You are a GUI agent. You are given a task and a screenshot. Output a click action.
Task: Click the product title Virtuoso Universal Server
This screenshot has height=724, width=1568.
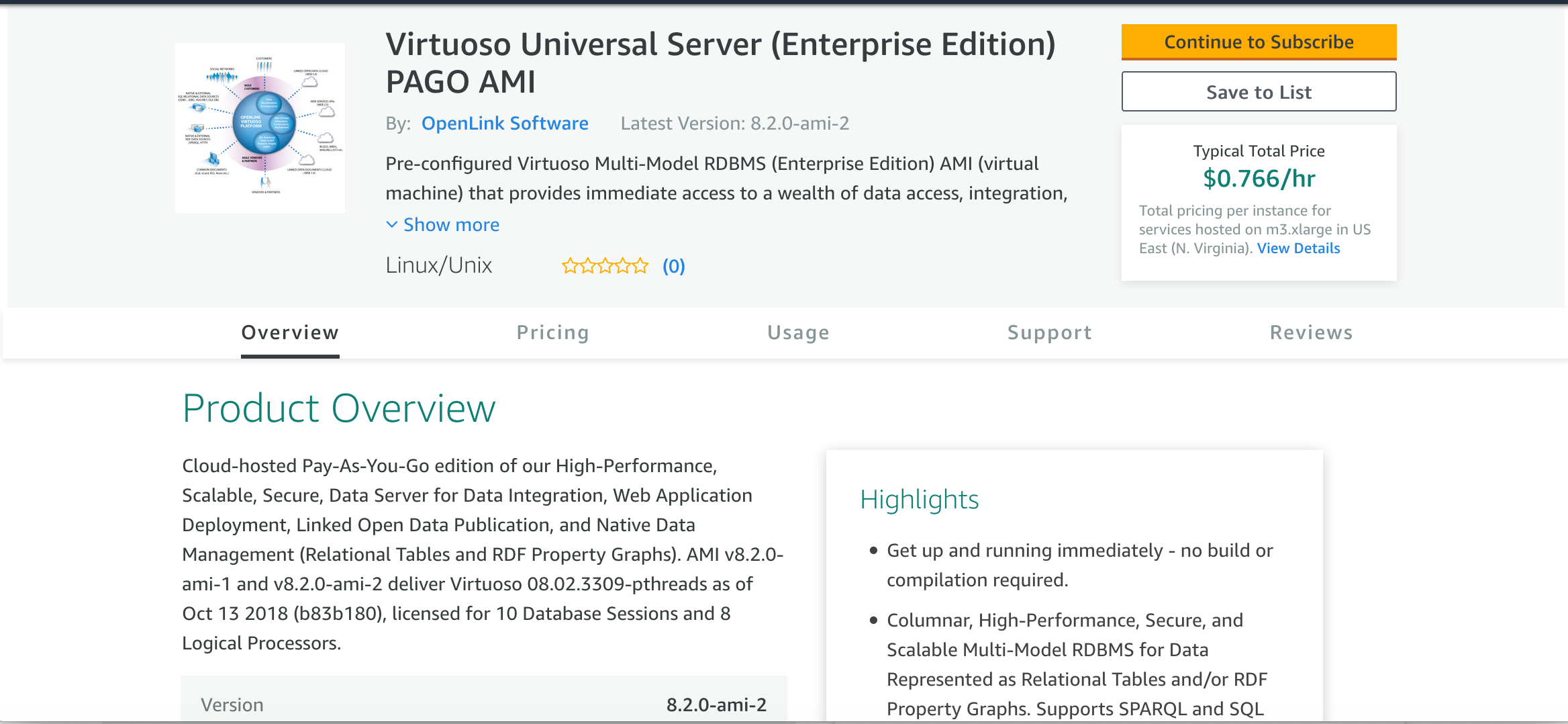[720, 63]
